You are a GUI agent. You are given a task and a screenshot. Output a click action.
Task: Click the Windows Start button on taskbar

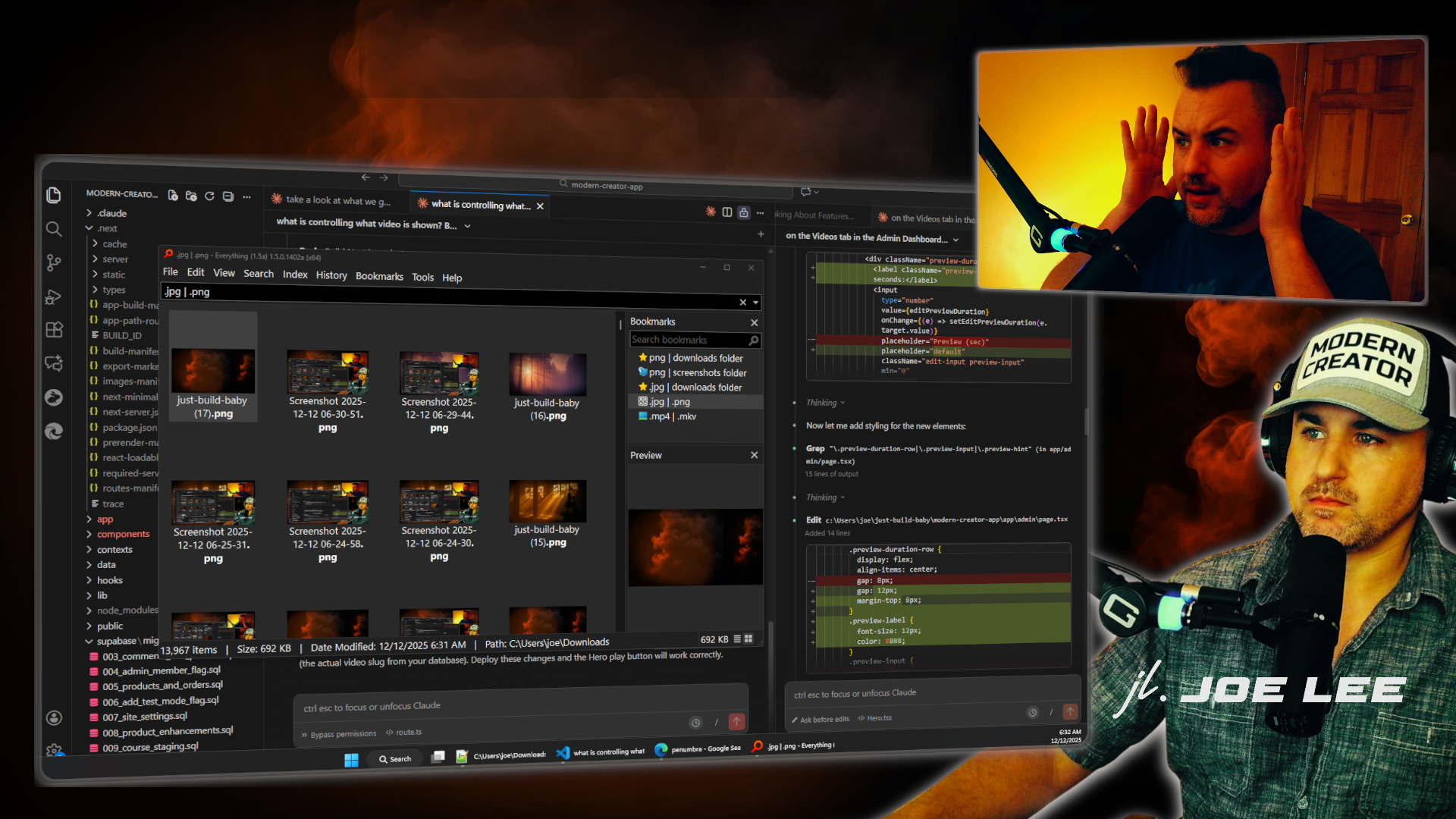[351, 760]
